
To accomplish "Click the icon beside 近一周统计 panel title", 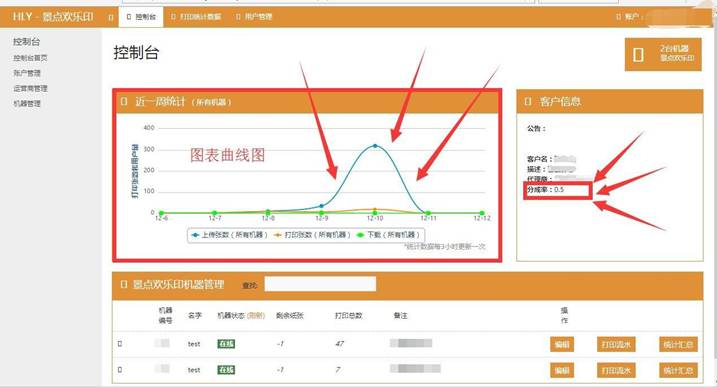I will (x=124, y=101).
